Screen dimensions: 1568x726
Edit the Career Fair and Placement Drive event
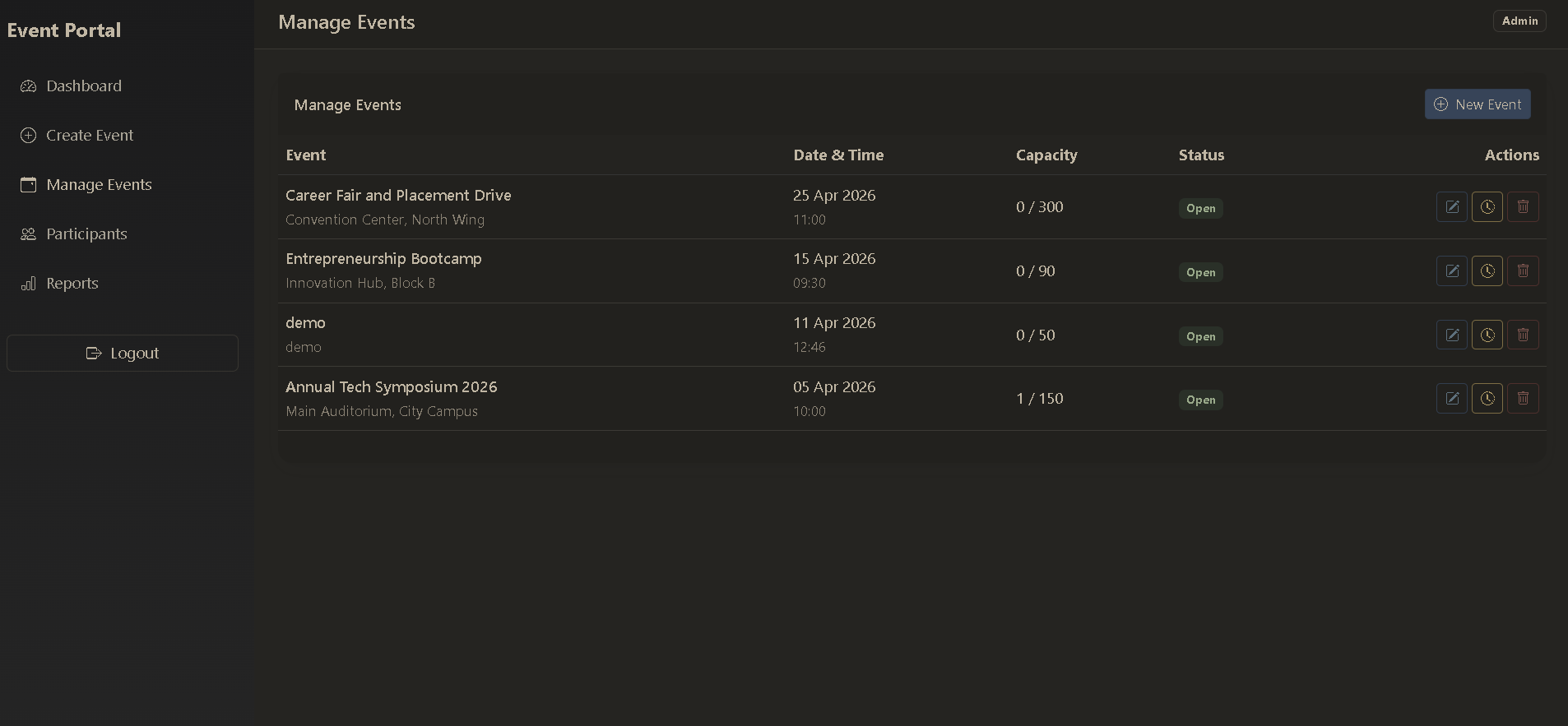(x=1452, y=207)
